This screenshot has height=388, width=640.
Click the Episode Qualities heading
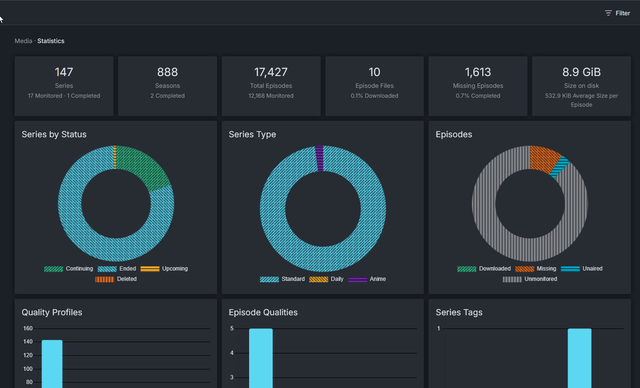(x=263, y=312)
